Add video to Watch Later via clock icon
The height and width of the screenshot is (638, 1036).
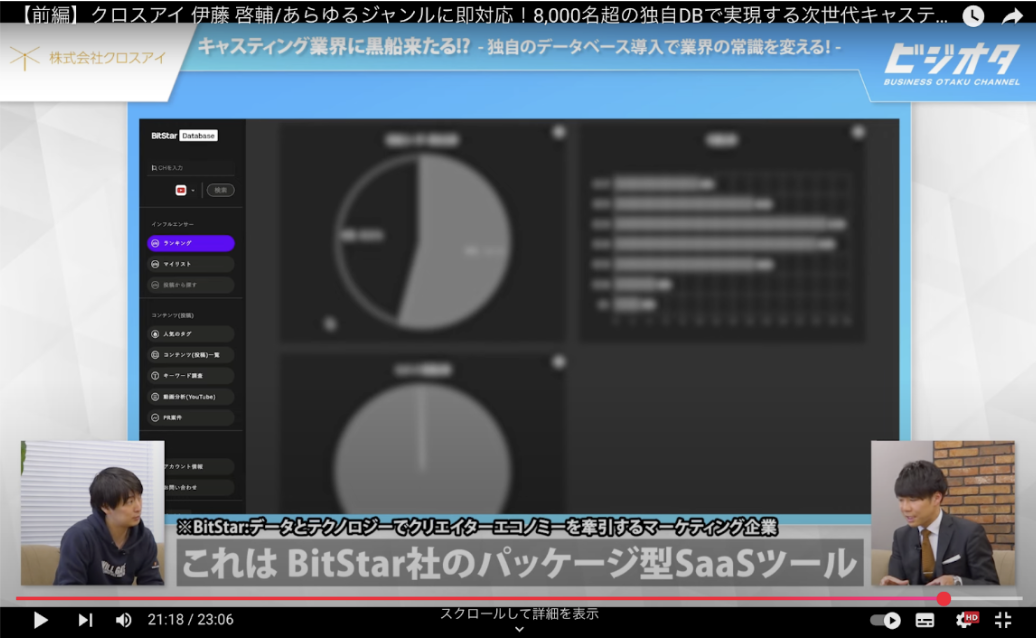point(973,16)
